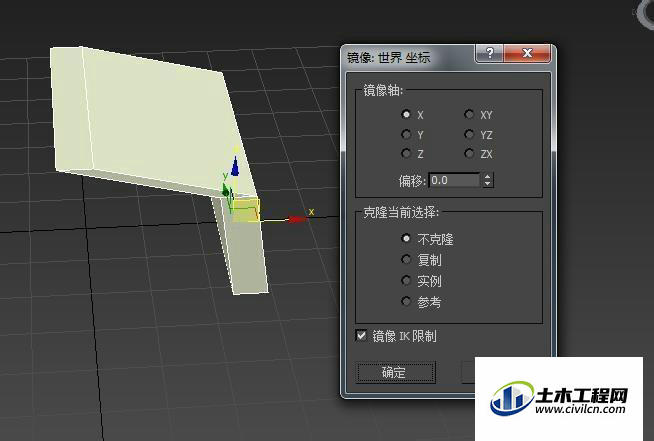Click the green Y axis gizmo arrow

[x=226, y=192]
